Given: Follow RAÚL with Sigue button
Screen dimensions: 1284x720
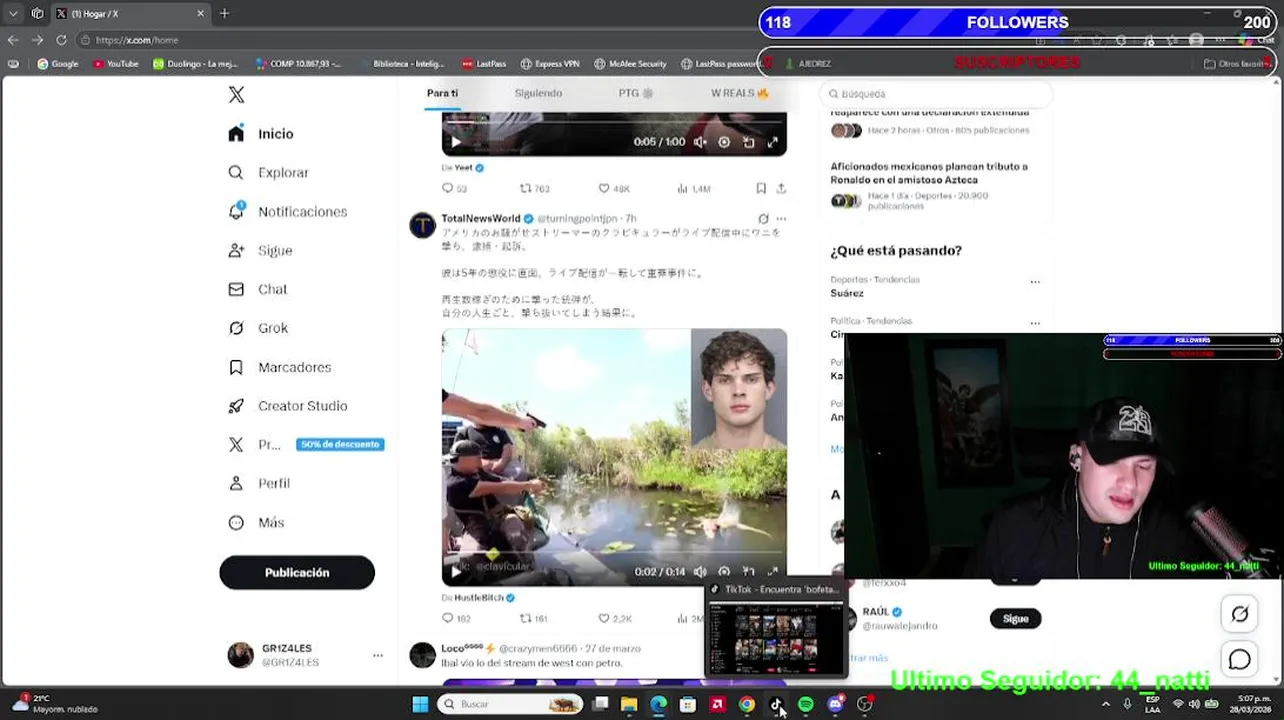Looking at the screenshot, I should [1015, 619].
